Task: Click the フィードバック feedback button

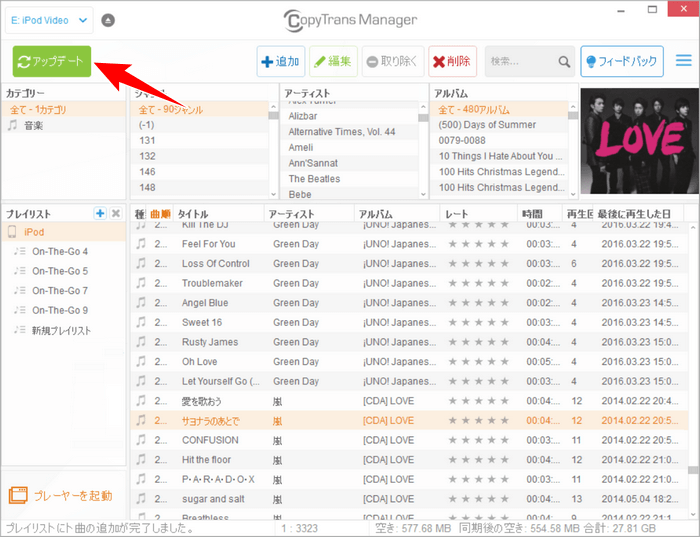Action: click(x=622, y=61)
